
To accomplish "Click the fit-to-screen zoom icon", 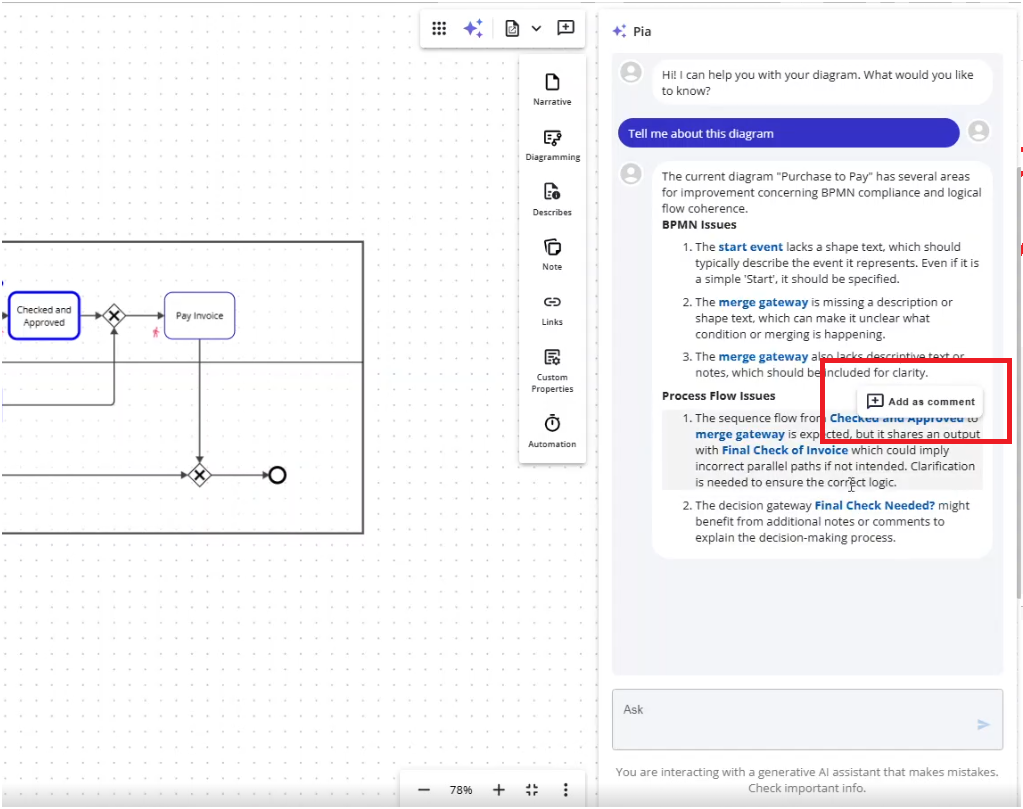I will pyautogui.click(x=532, y=790).
